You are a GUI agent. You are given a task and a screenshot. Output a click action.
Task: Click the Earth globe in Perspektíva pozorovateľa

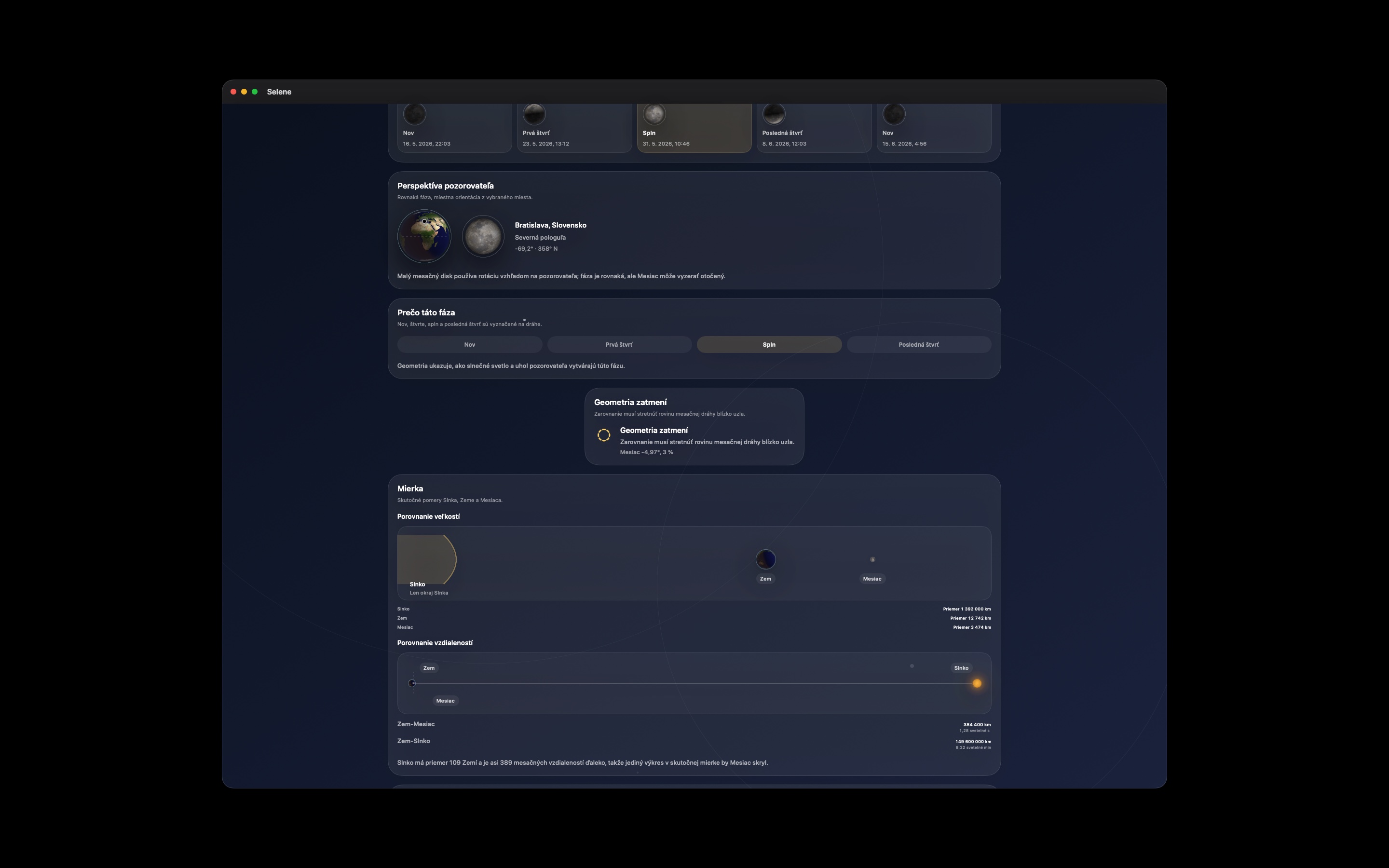tap(424, 236)
